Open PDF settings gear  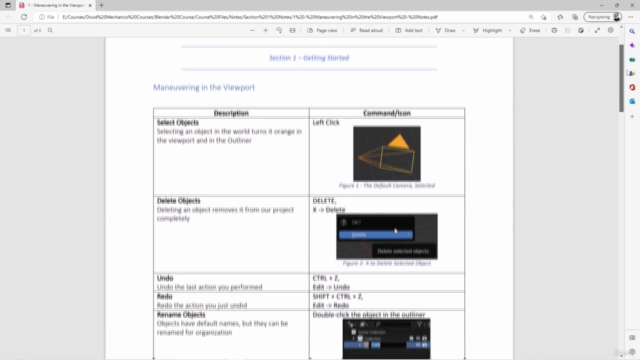(611, 31)
